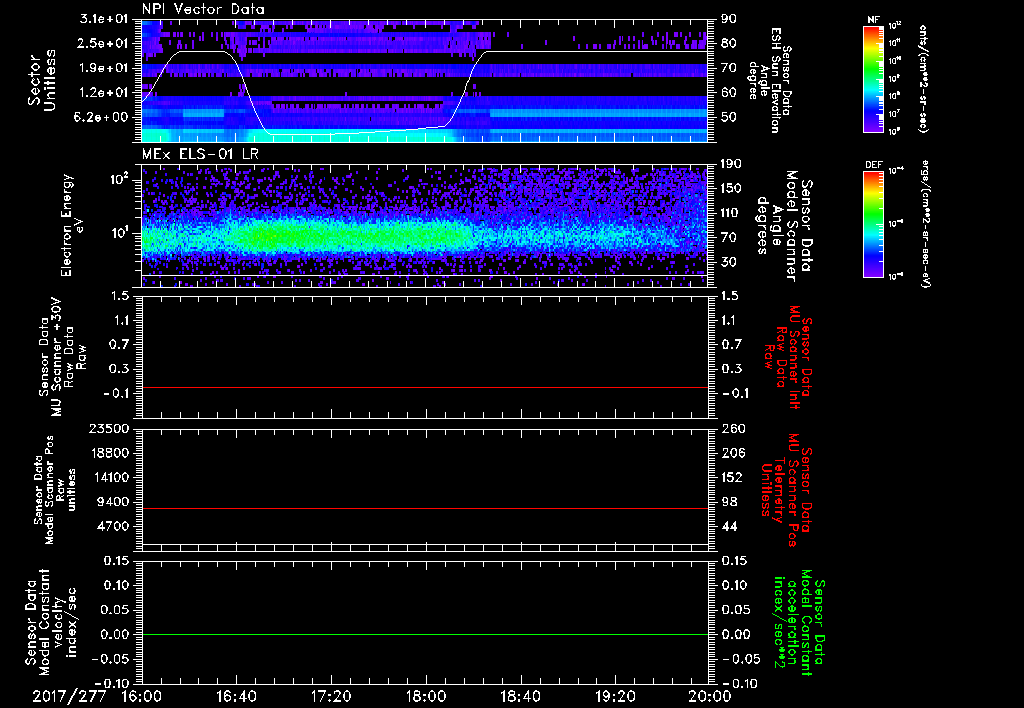The width and height of the screenshot is (1024, 708).
Task: Click the 90 degree elevation tick label
Action: tap(729, 19)
